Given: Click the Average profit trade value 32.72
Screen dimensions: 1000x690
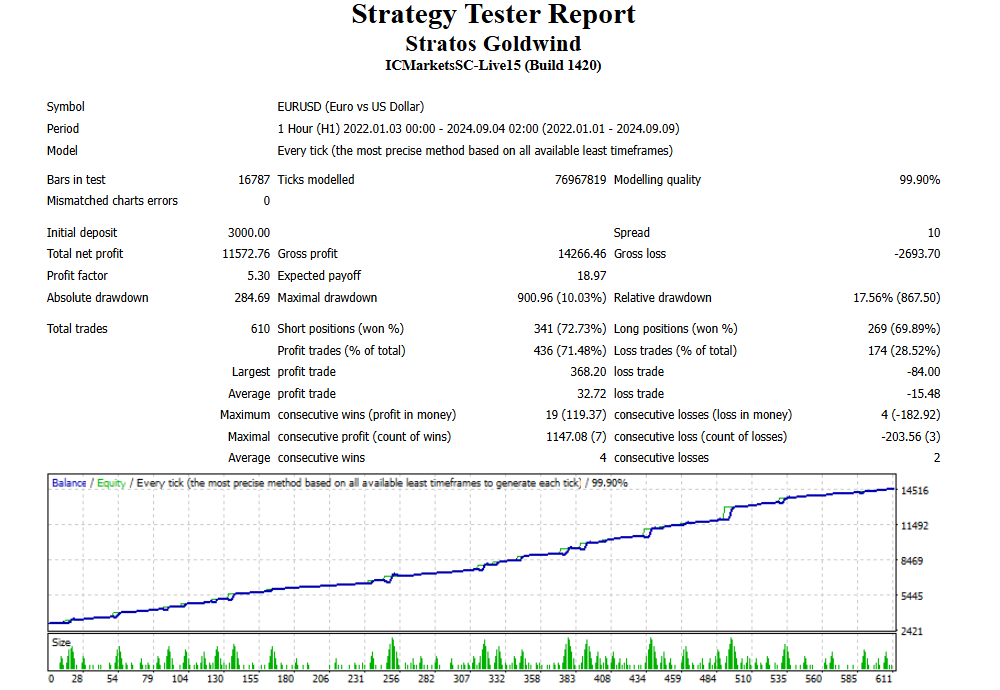Looking at the screenshot, I should click(592, 394).
